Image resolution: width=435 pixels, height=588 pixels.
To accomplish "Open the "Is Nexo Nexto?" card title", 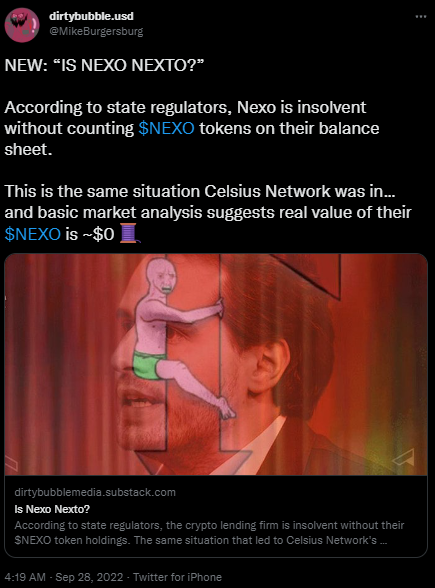I will pos(52,509).
